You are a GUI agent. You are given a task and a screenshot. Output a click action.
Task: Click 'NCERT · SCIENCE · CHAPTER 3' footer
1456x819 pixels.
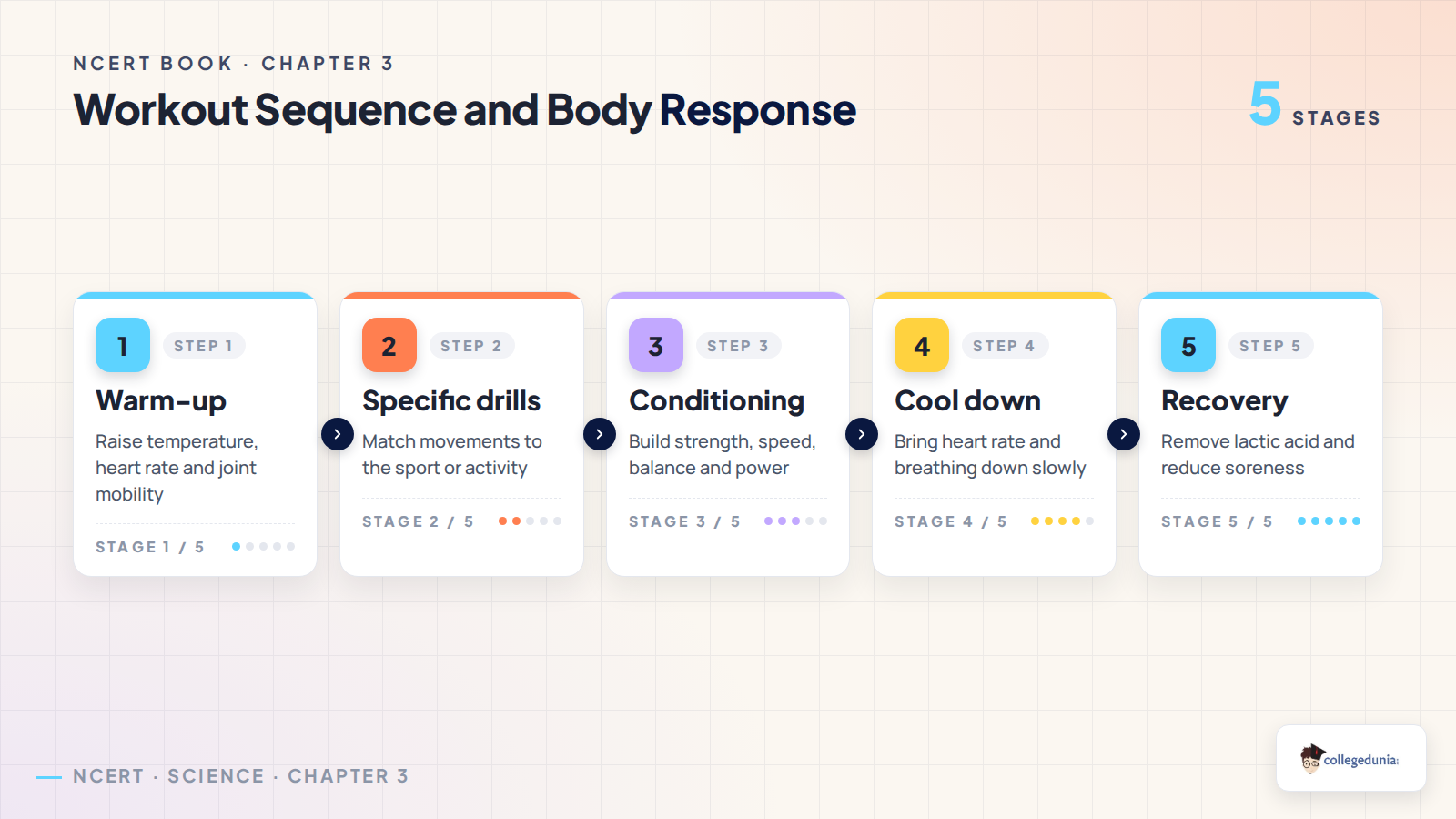pyautogui.click(x=241, y=776)
